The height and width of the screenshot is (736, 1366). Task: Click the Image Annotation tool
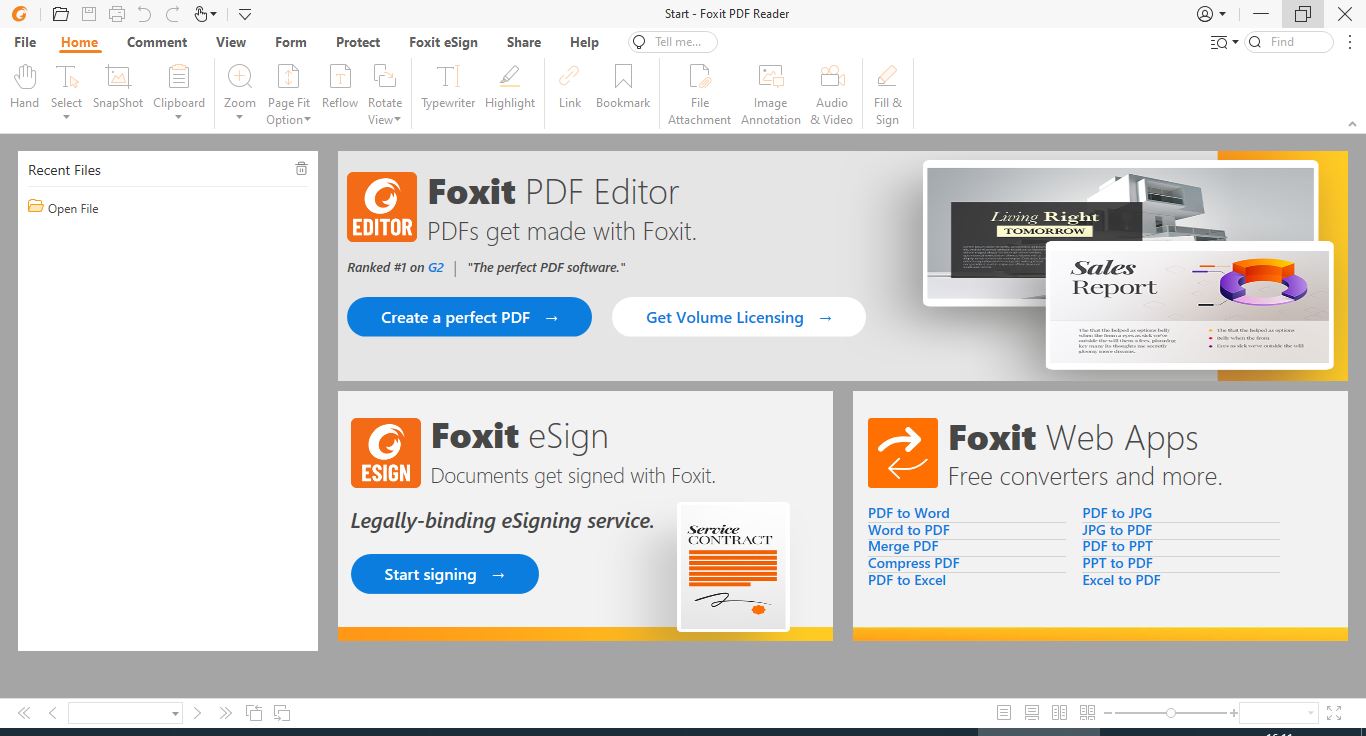coord(770,94)
